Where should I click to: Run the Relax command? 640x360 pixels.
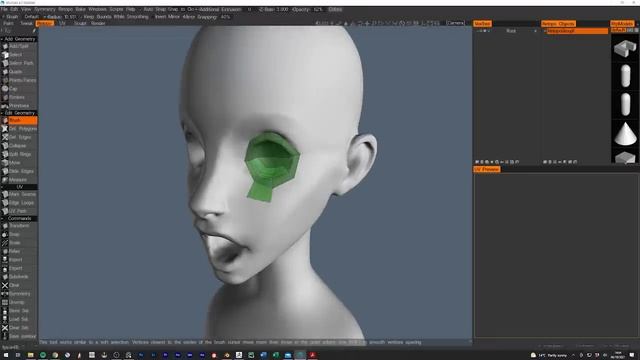point(19,251)
